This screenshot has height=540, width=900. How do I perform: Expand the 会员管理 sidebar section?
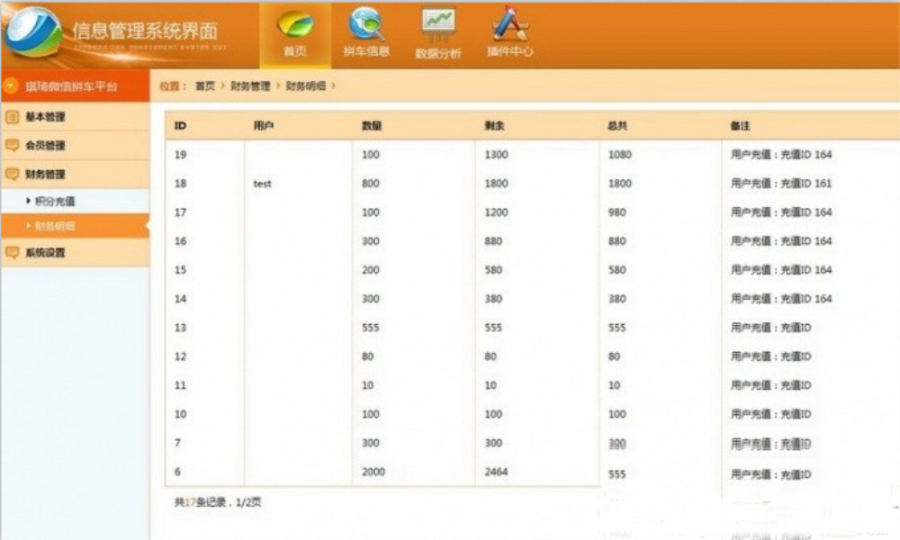tap(75, 145)
